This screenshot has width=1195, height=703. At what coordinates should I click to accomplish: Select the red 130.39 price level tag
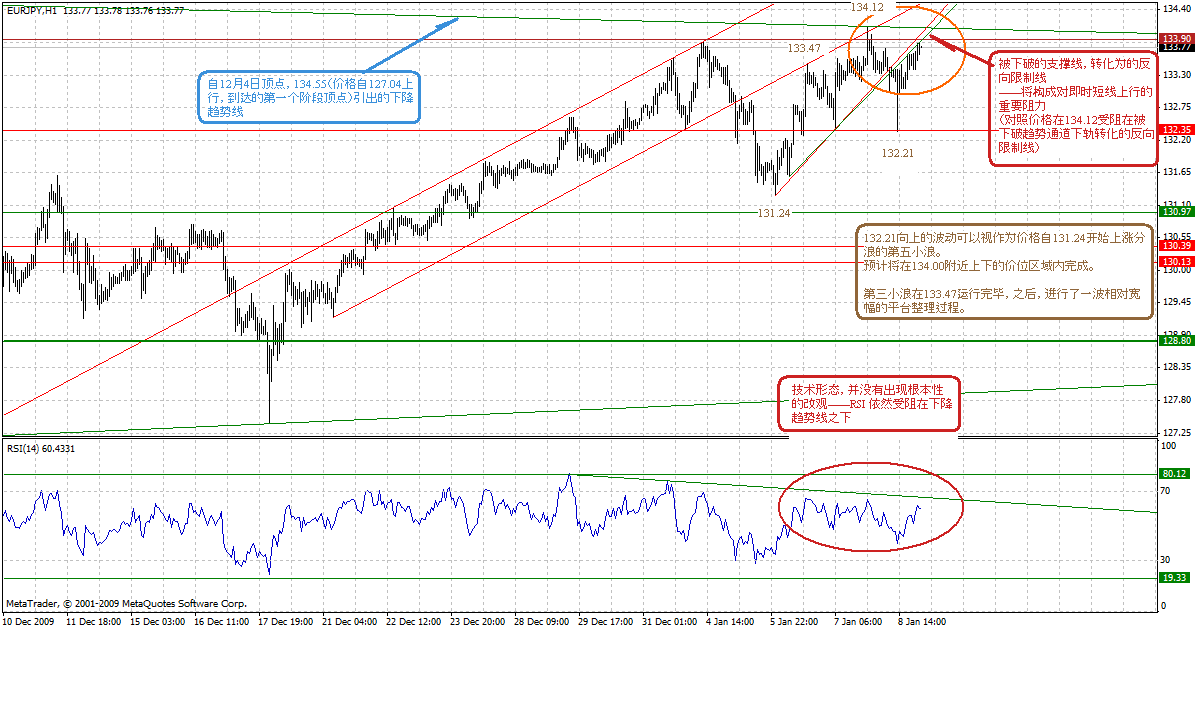point(1176,246)
